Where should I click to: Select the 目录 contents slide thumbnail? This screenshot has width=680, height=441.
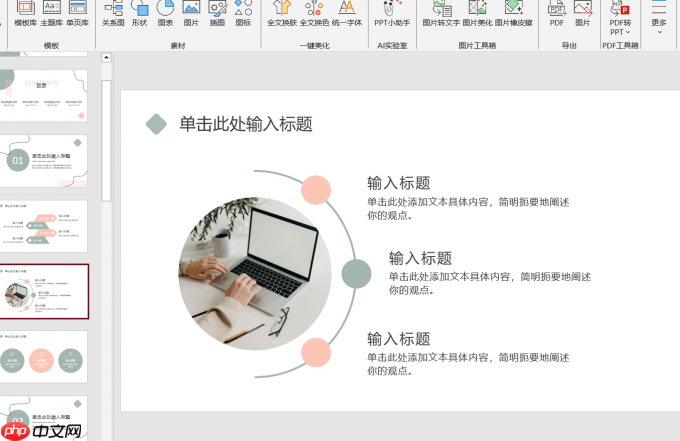[x=43, y=95]
